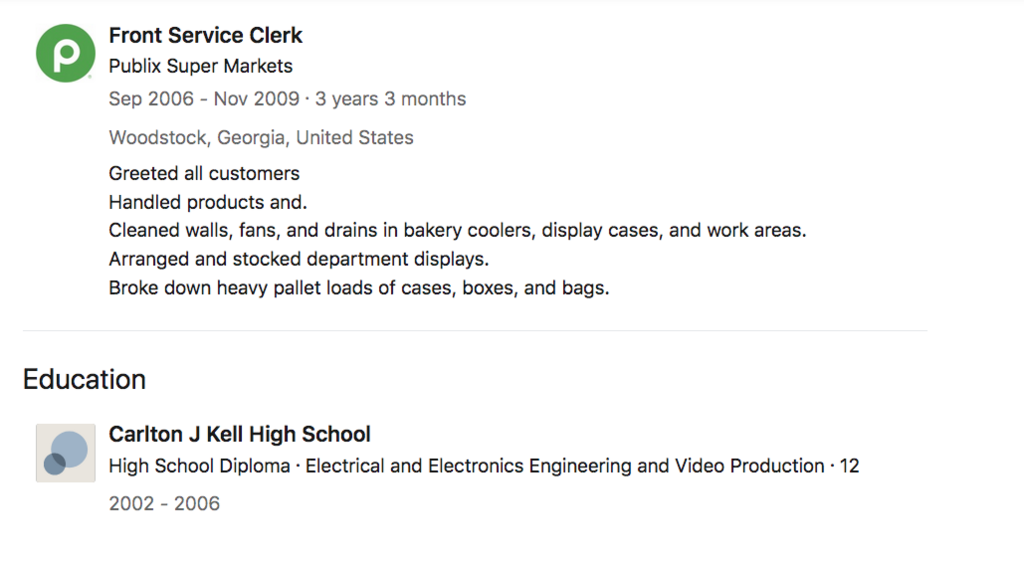The height and width of the screenshot is (562, 1024).
Task: Click the Woodstock, Georgia location text
Action: pyautogui.click(x=261, y=138)
